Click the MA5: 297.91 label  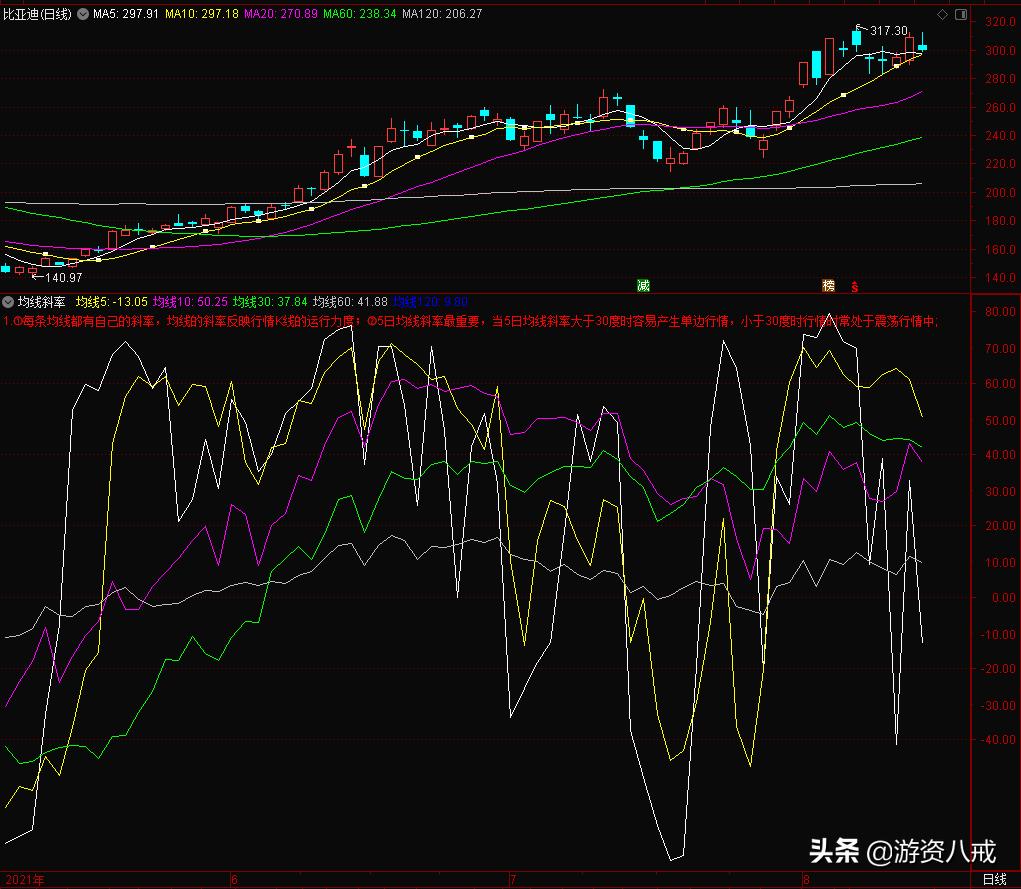tap(126, 14)
